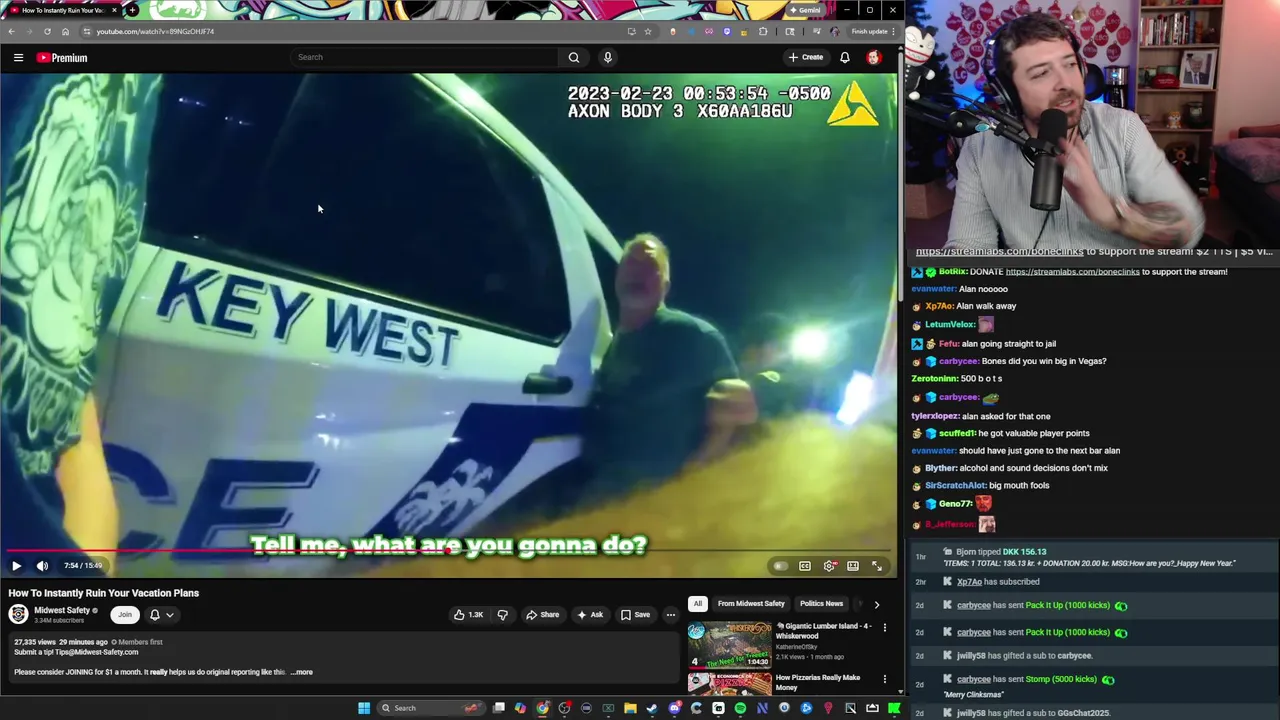Click the YouTube search magnifier button
This screenshot has height=720, width=1280.
click(x=574, y=57)
